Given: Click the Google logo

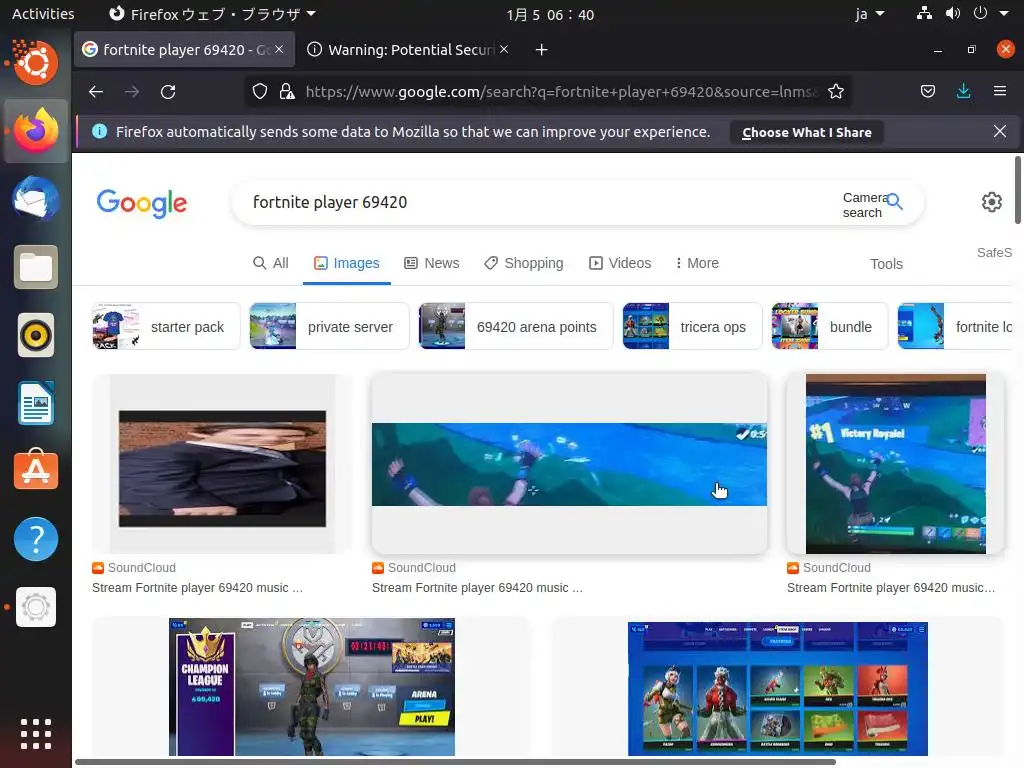Looking at the screenshot, I should click(x=142, y=203).
